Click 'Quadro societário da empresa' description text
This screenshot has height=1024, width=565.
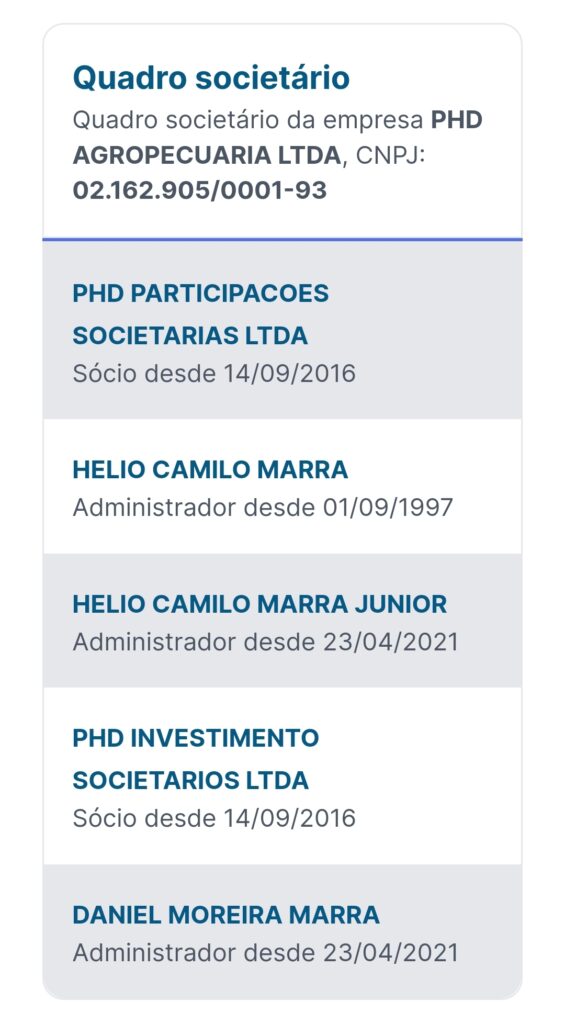[x=248, y=121]
